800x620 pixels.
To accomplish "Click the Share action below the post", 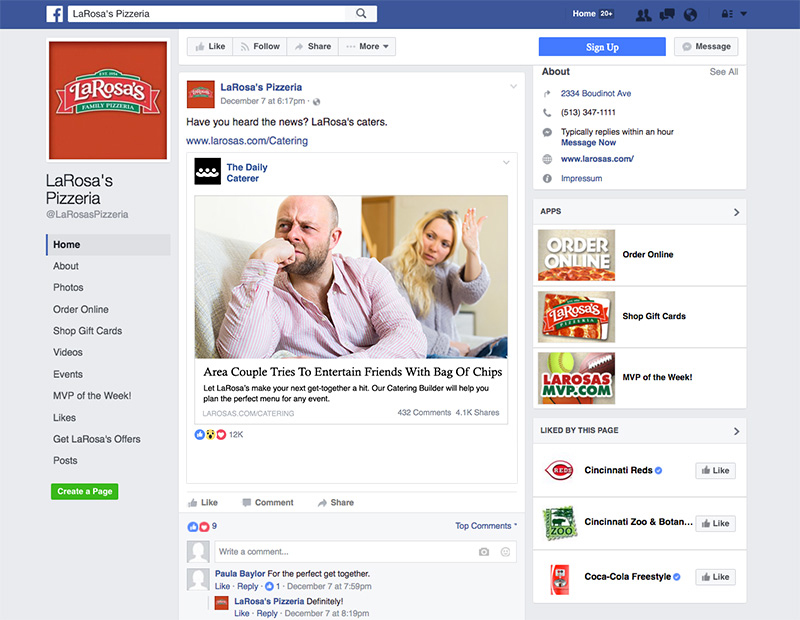I will pos(336,503).
